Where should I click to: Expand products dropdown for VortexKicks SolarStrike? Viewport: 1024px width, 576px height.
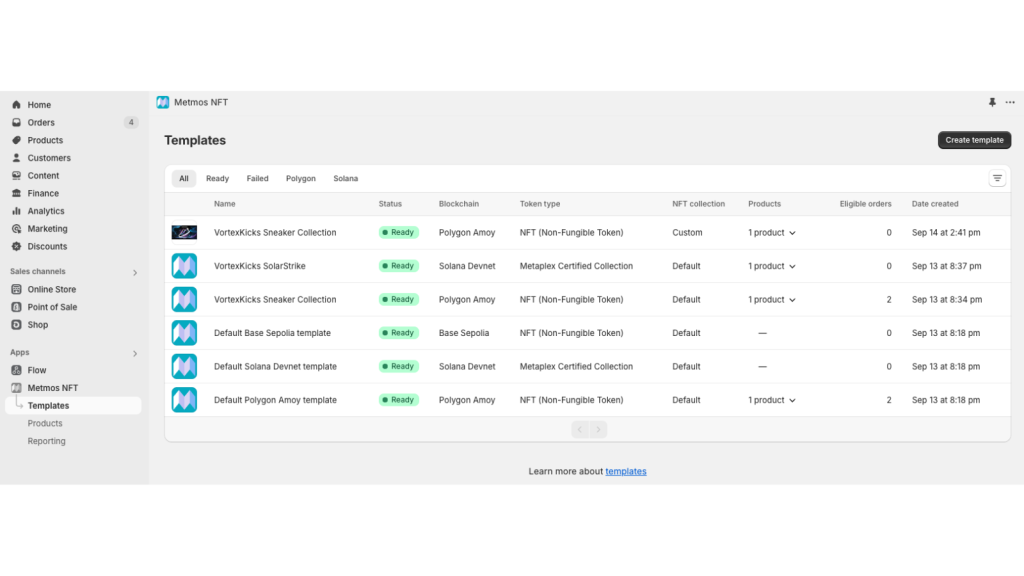(772, 266)
